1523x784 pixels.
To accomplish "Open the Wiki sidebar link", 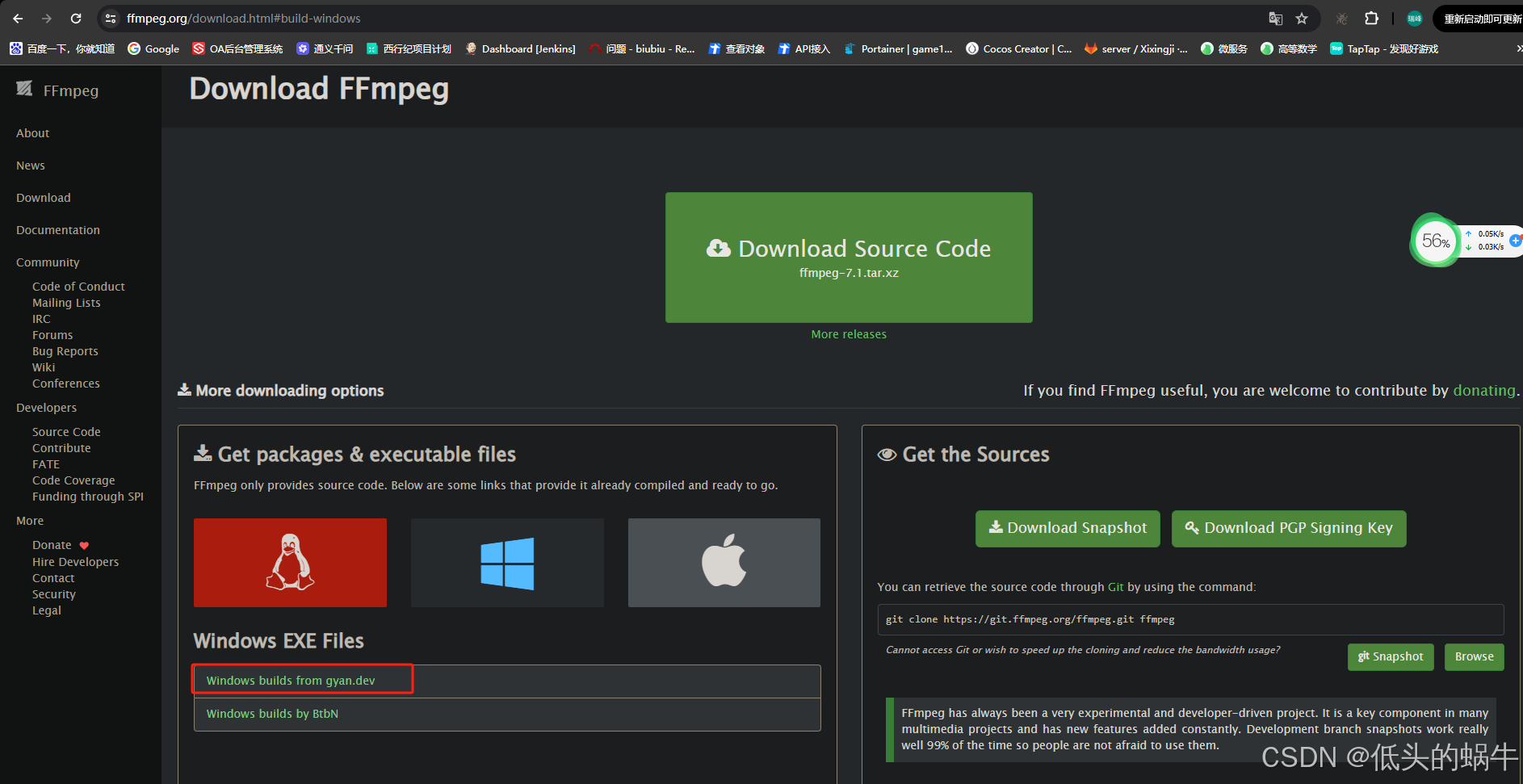I will click(44, 367).
